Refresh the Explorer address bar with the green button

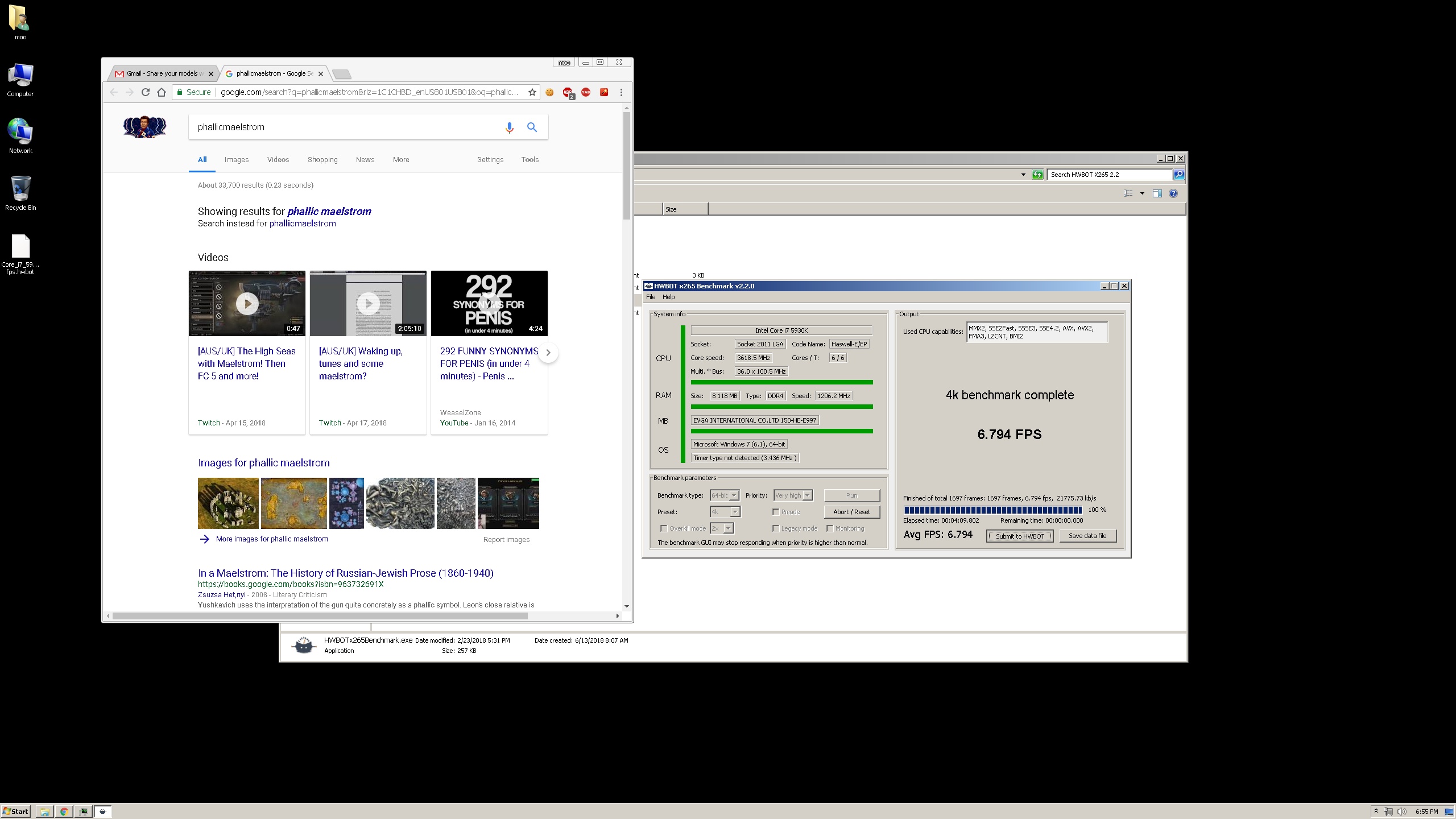click(1037, 175)
